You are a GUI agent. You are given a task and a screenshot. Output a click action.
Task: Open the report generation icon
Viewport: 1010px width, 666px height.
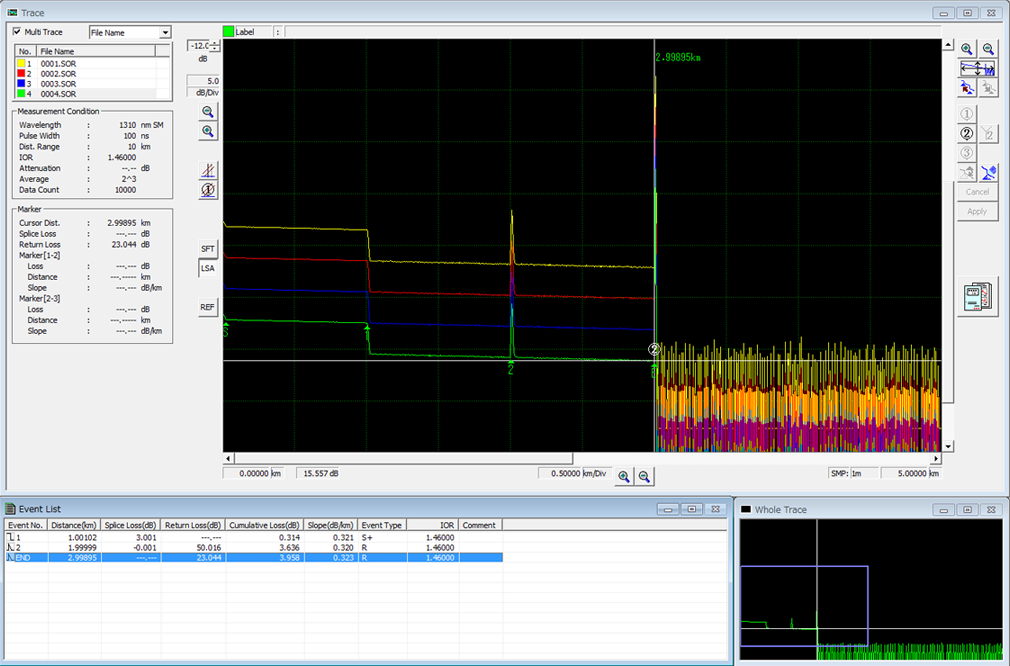point(977,296)
